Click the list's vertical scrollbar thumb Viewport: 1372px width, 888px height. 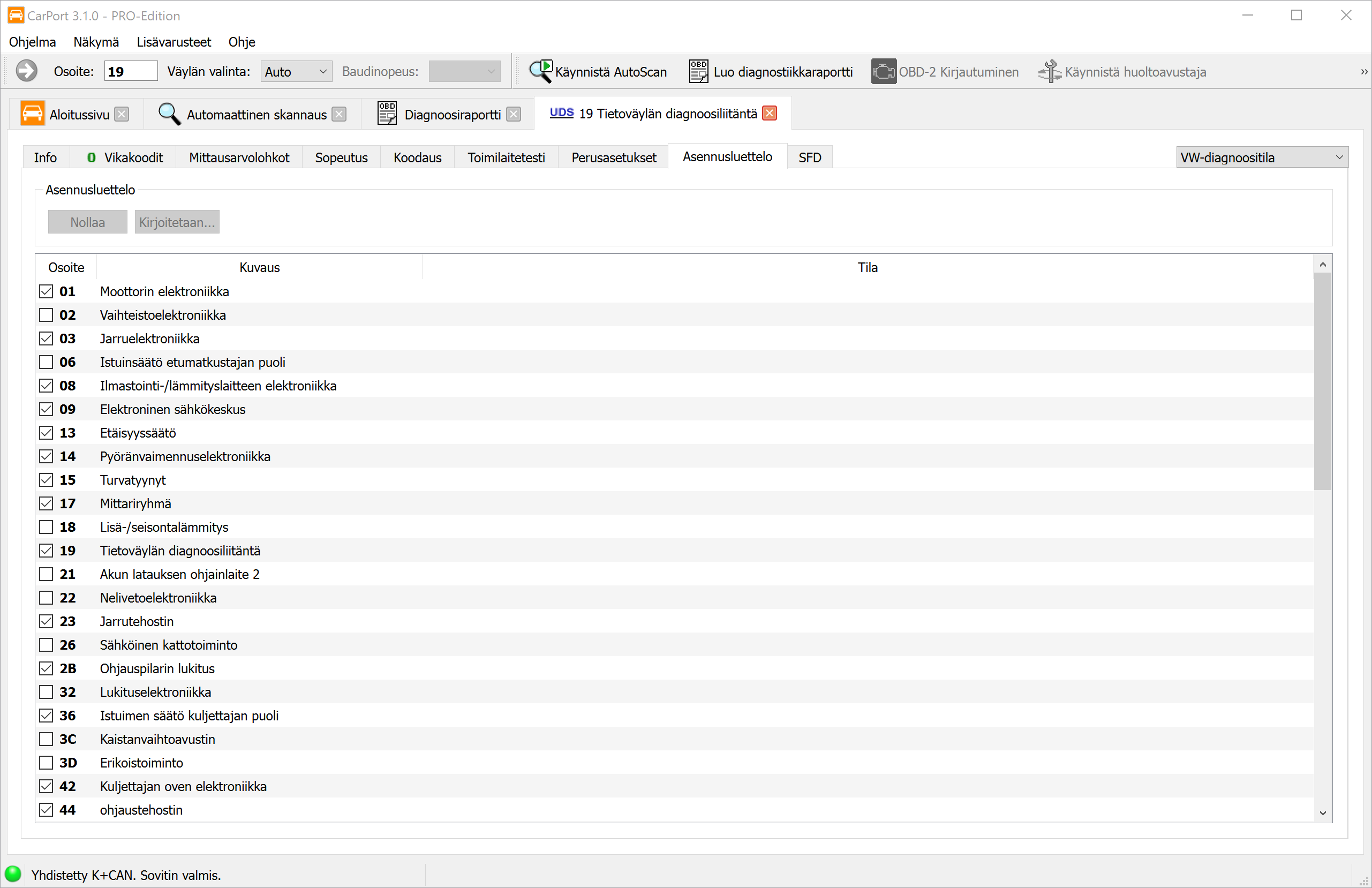(1322, 381)
